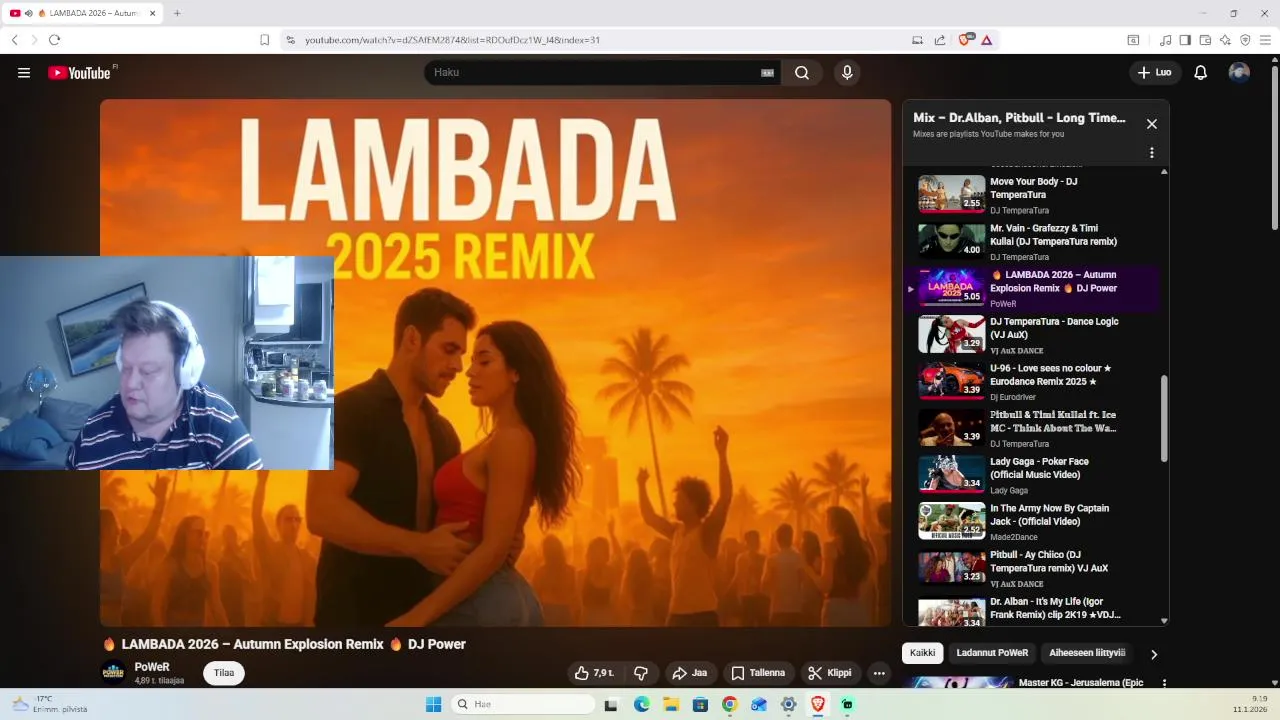Go to the YouTube home logo
1280x720 pixels.
tap(80, 73)
